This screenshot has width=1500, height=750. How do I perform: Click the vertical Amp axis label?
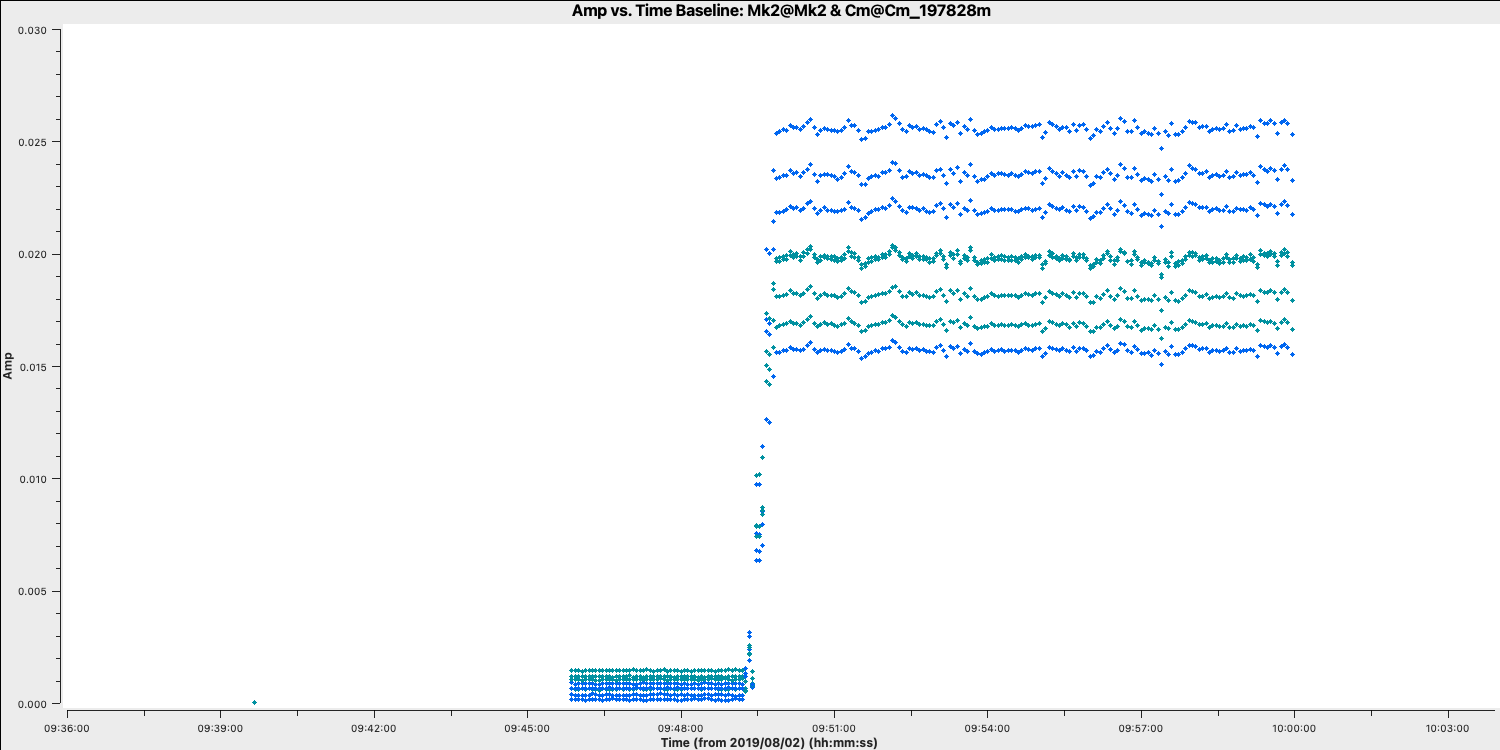8,365
